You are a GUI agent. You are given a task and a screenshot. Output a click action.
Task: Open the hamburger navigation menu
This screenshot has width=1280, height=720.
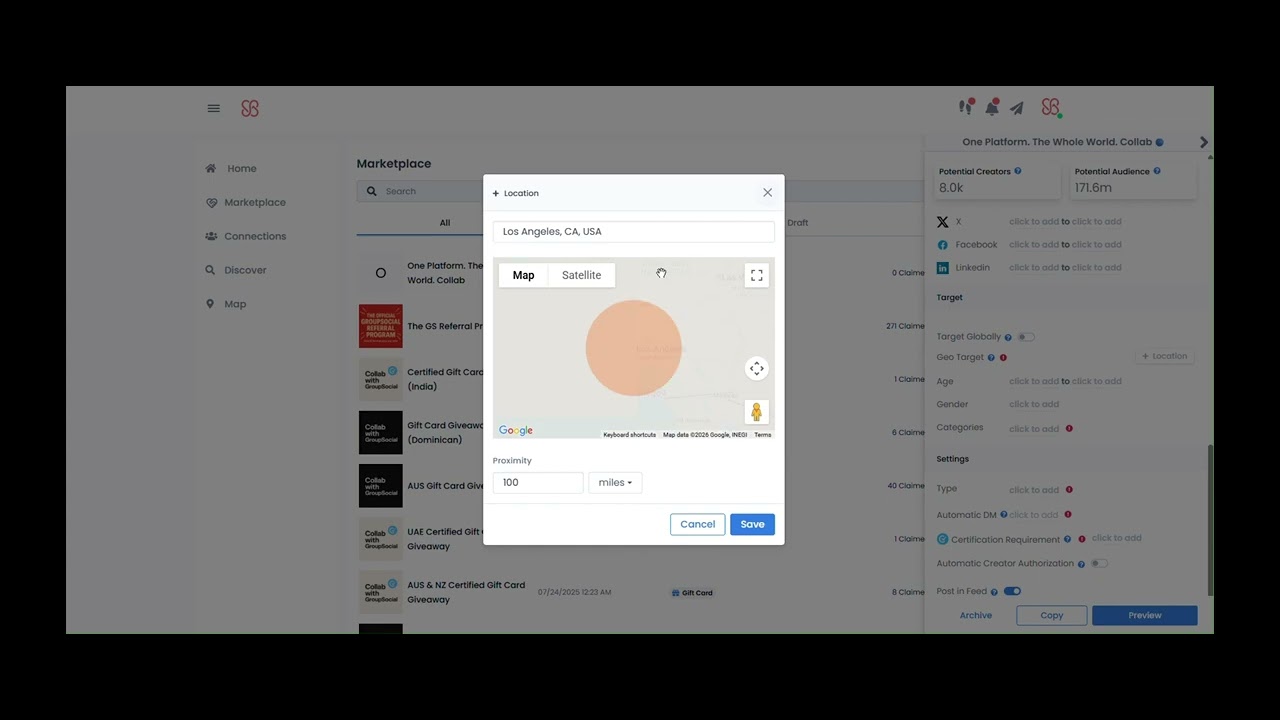coord(213,108)
